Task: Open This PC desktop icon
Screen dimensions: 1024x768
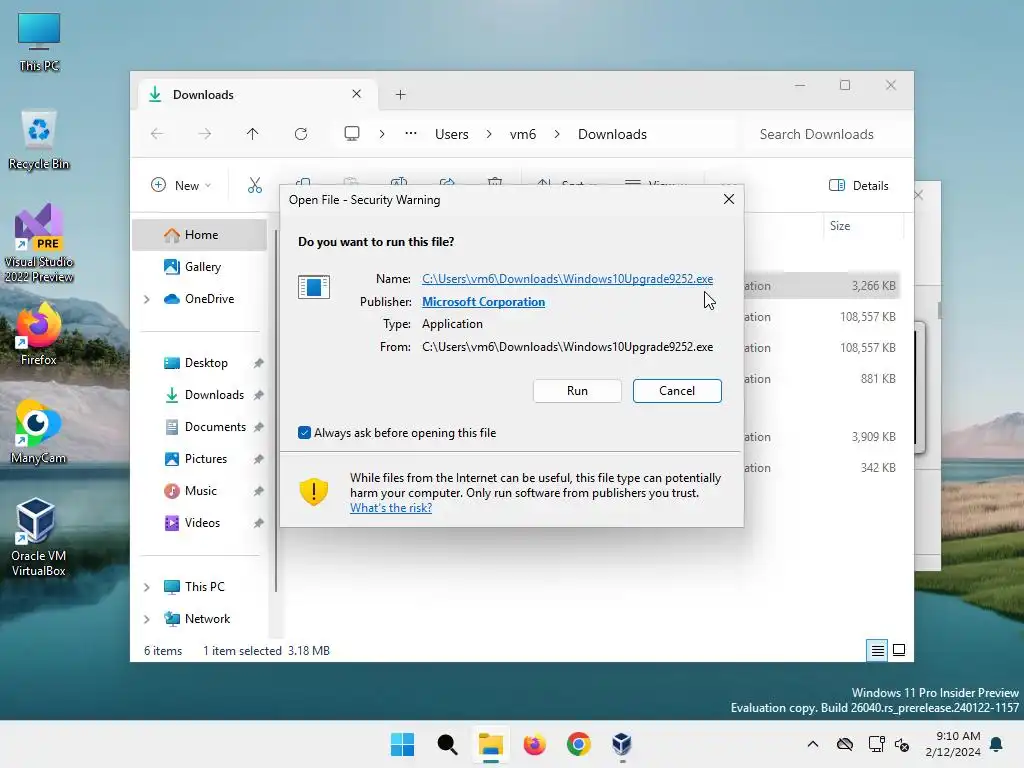Action: [39, 42]
